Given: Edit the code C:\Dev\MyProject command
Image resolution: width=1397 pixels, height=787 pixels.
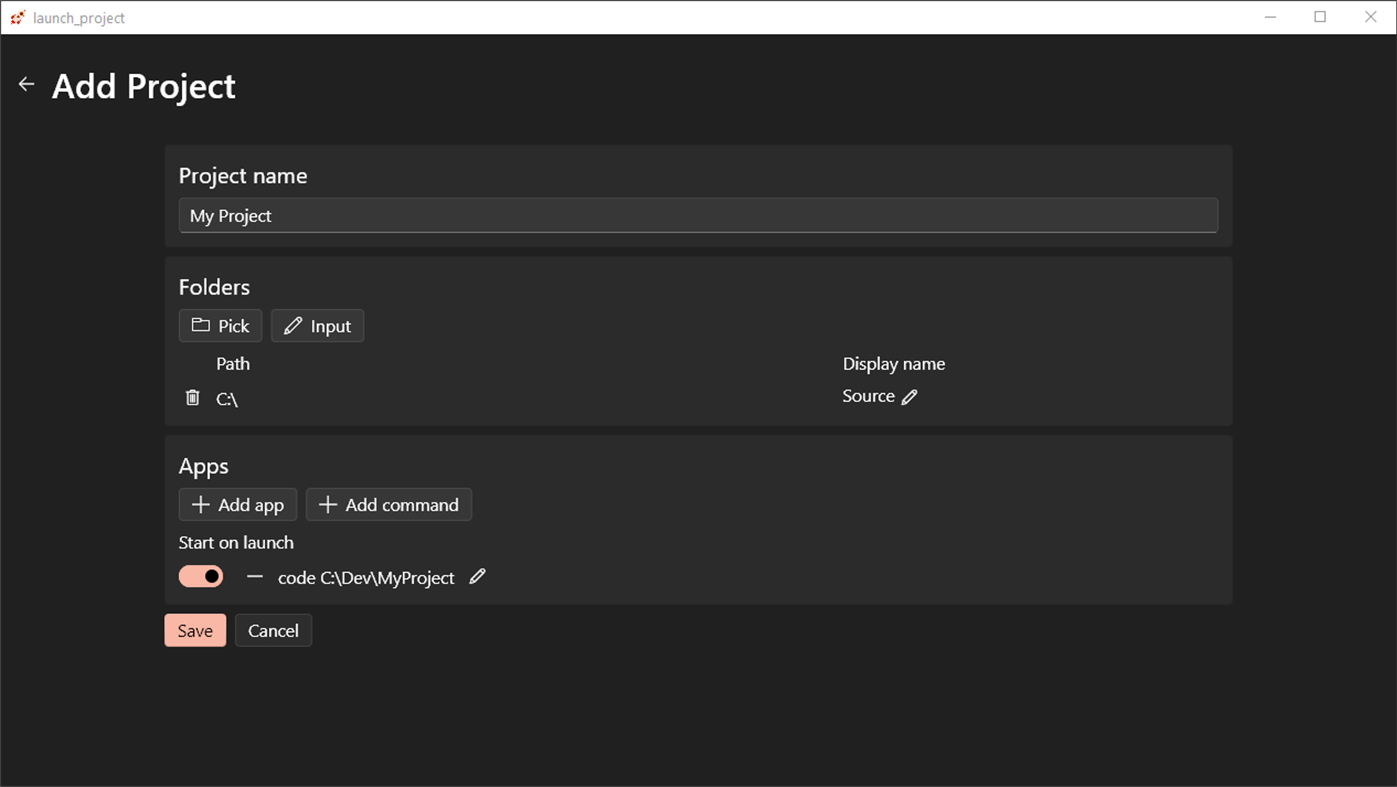Looking at the screenshot, I should [478, 576].
